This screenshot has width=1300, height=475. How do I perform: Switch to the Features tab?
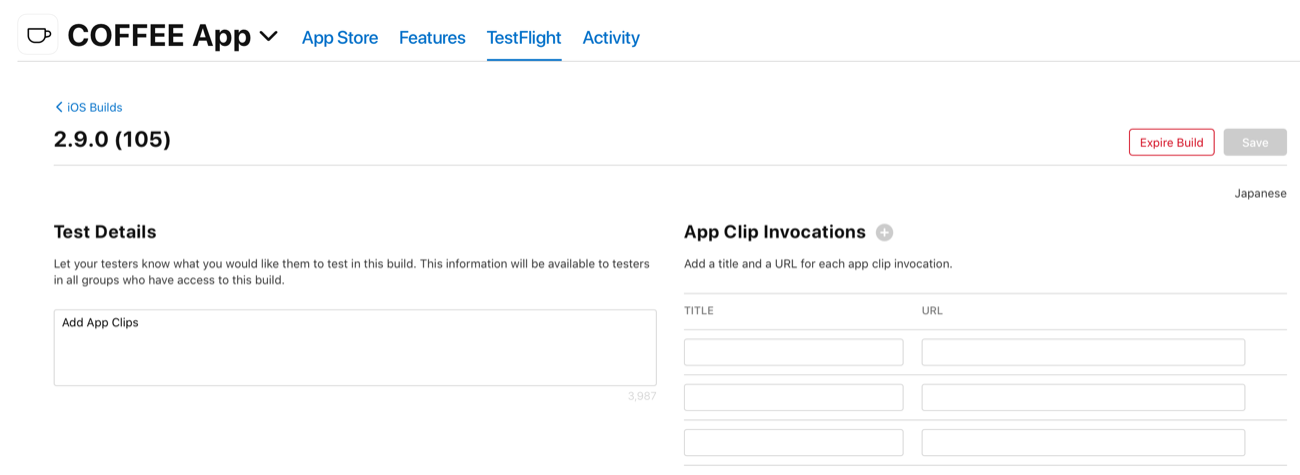click(432, 38)
